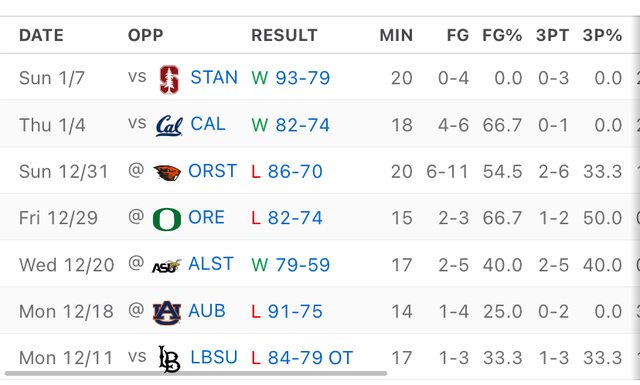Image resolution: width=640 pixels, height=385 pixels.
Task: Click the Stanford tree logo
Action: tap(169, 79)
